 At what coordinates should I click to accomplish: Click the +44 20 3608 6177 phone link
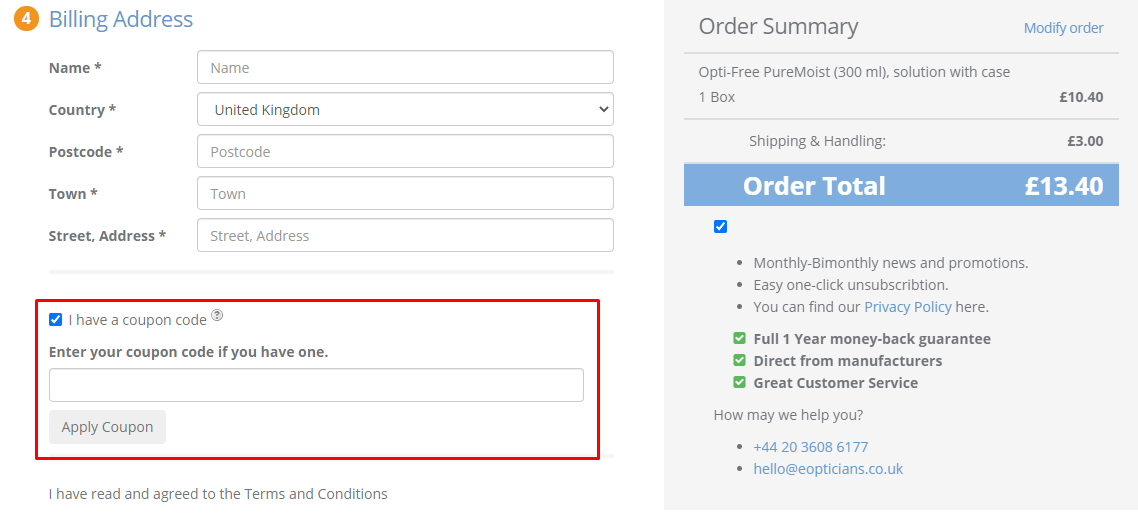pyautogui.click(x=810, y=447)
